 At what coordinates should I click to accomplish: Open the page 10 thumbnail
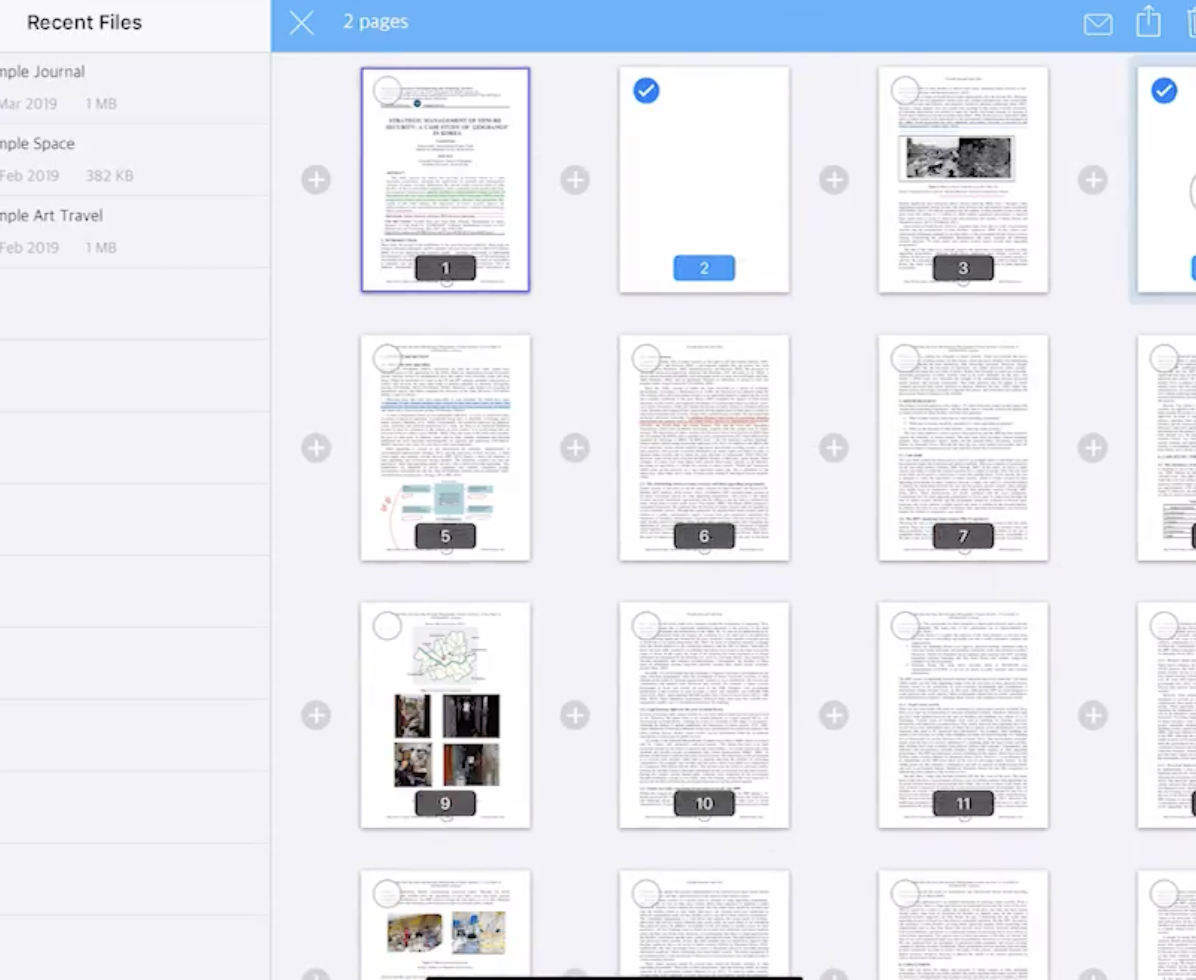click(x=704, y=715)
